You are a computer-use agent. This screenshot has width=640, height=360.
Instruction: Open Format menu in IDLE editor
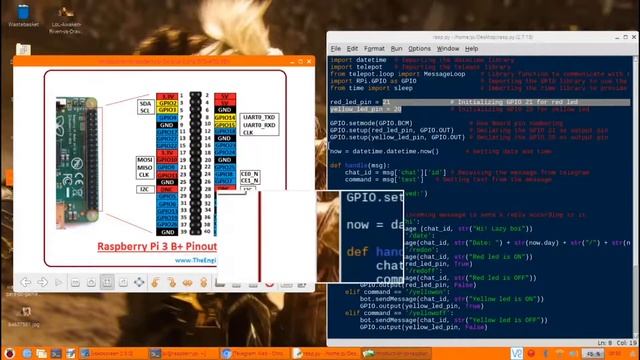coord(374,49)
